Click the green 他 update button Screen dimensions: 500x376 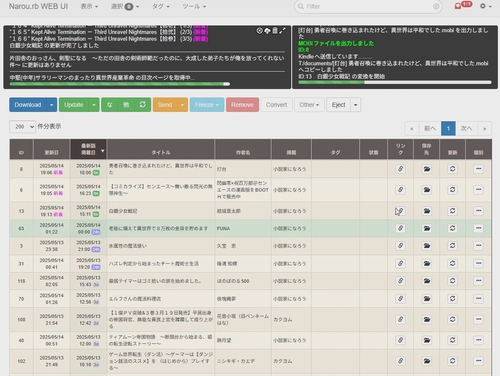[126, 105]
